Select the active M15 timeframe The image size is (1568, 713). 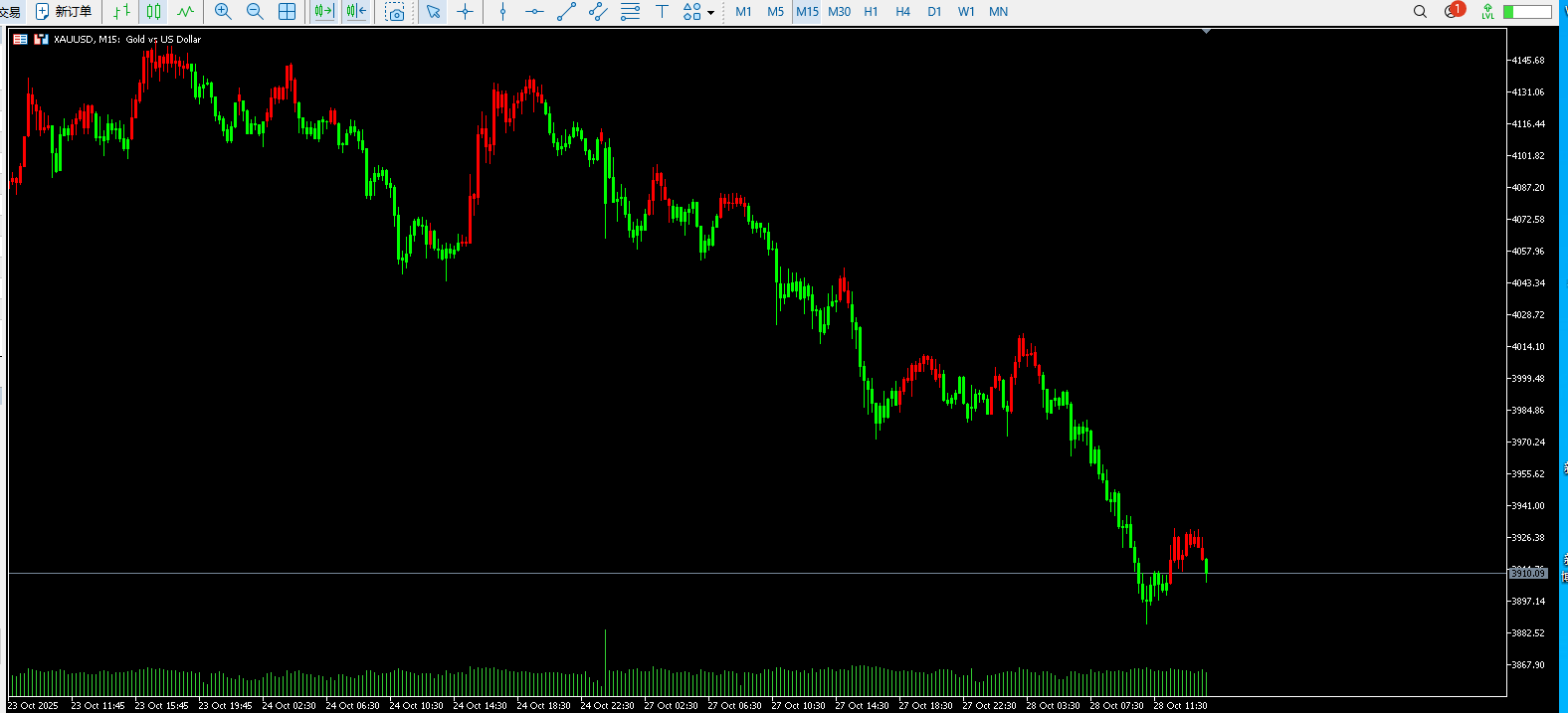[807, 12]
